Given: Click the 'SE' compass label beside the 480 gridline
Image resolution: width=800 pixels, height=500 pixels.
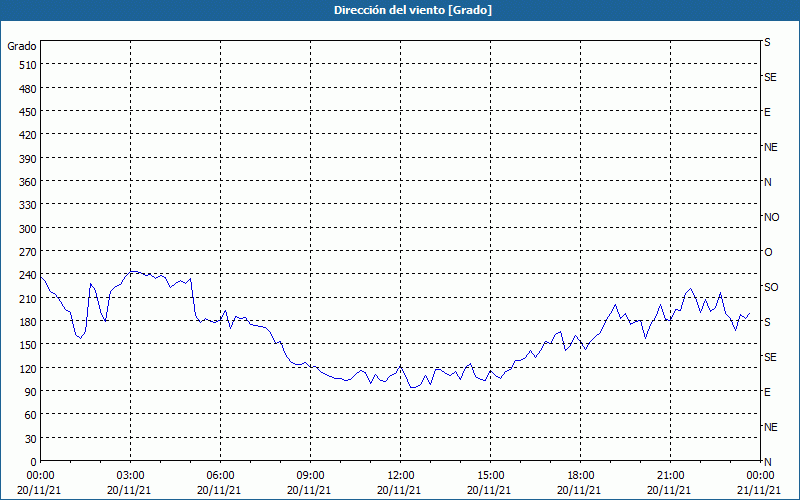Looking at the screenshot, I should click(770, 77).
